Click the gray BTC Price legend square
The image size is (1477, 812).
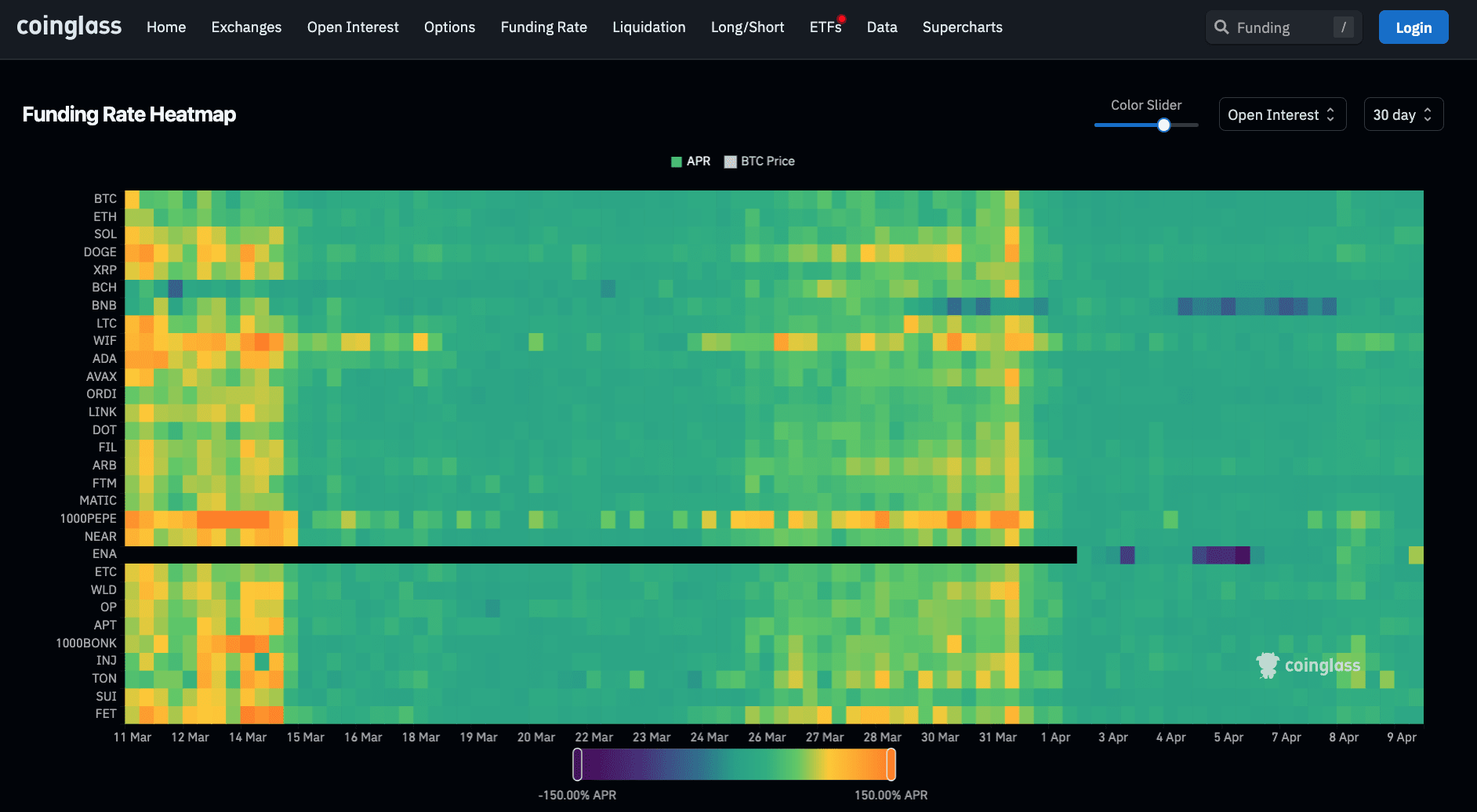[731, 161]
